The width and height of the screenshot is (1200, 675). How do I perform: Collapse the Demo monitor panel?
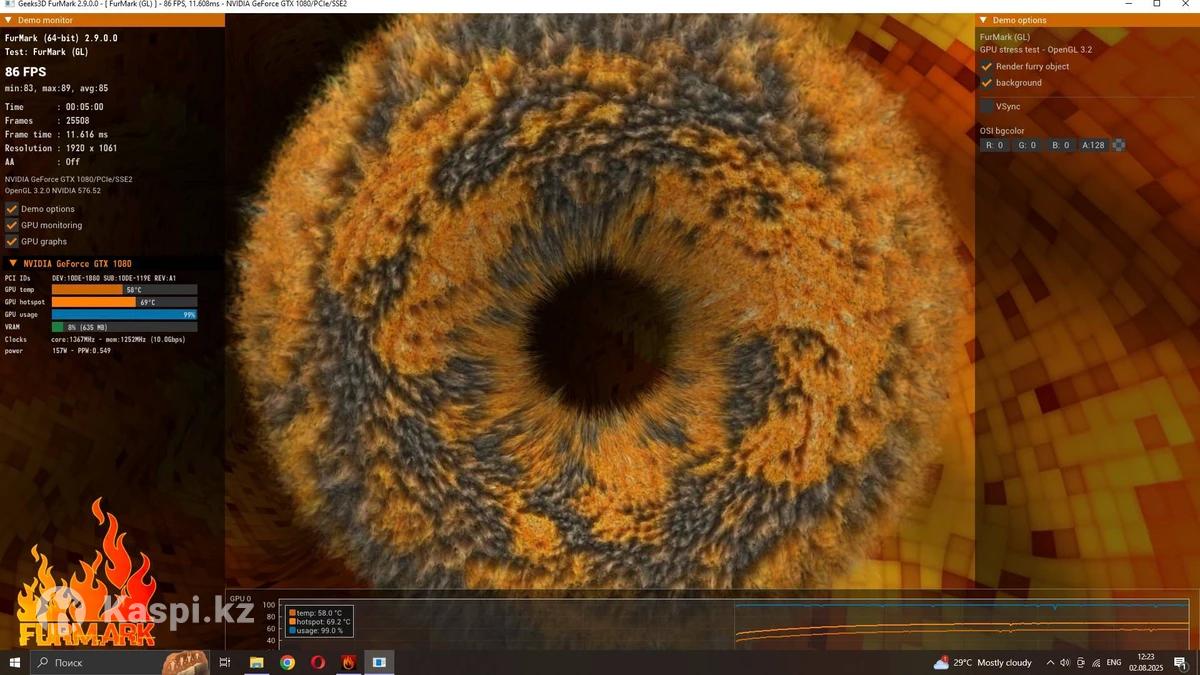[x=8, y=20]
